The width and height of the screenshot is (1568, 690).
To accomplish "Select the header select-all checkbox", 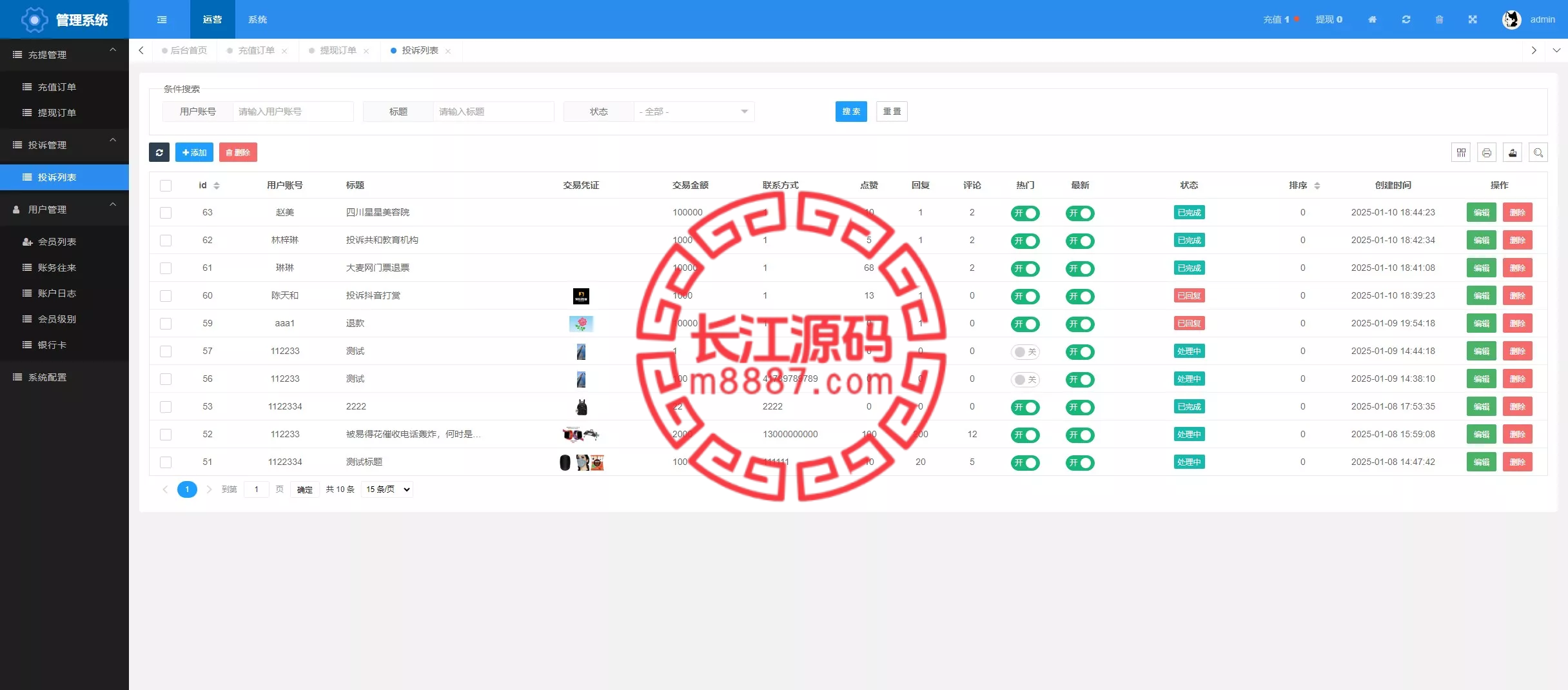I will click(x=166, y=186).
